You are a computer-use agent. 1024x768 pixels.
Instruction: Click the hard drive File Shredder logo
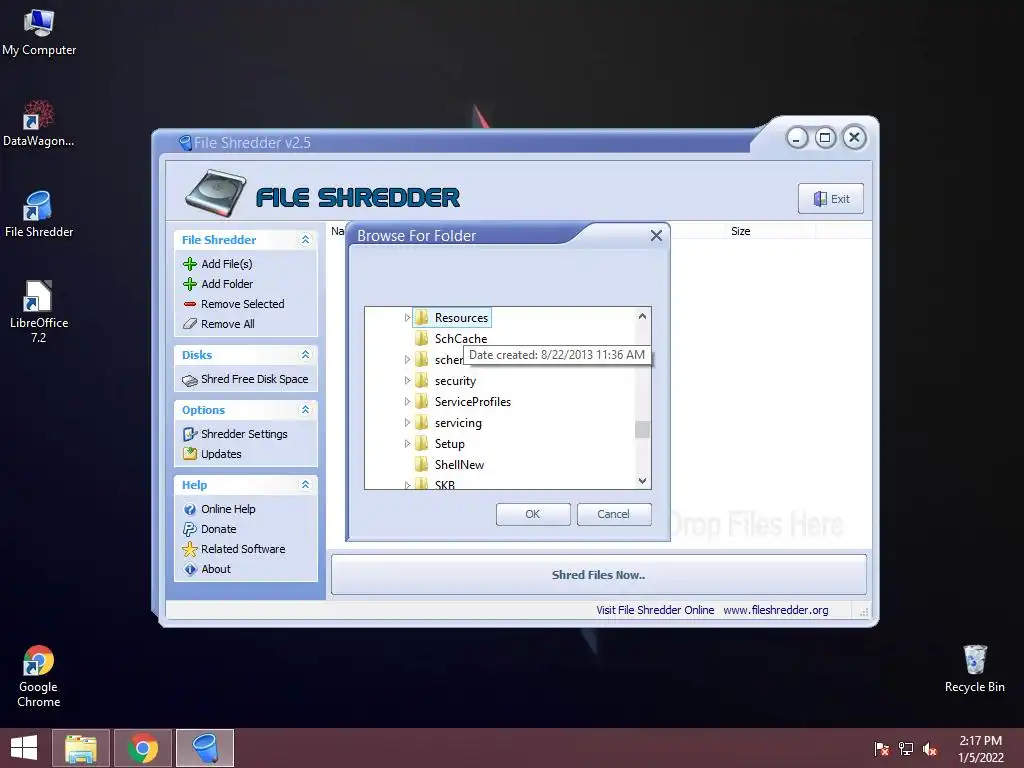(216, 193)
